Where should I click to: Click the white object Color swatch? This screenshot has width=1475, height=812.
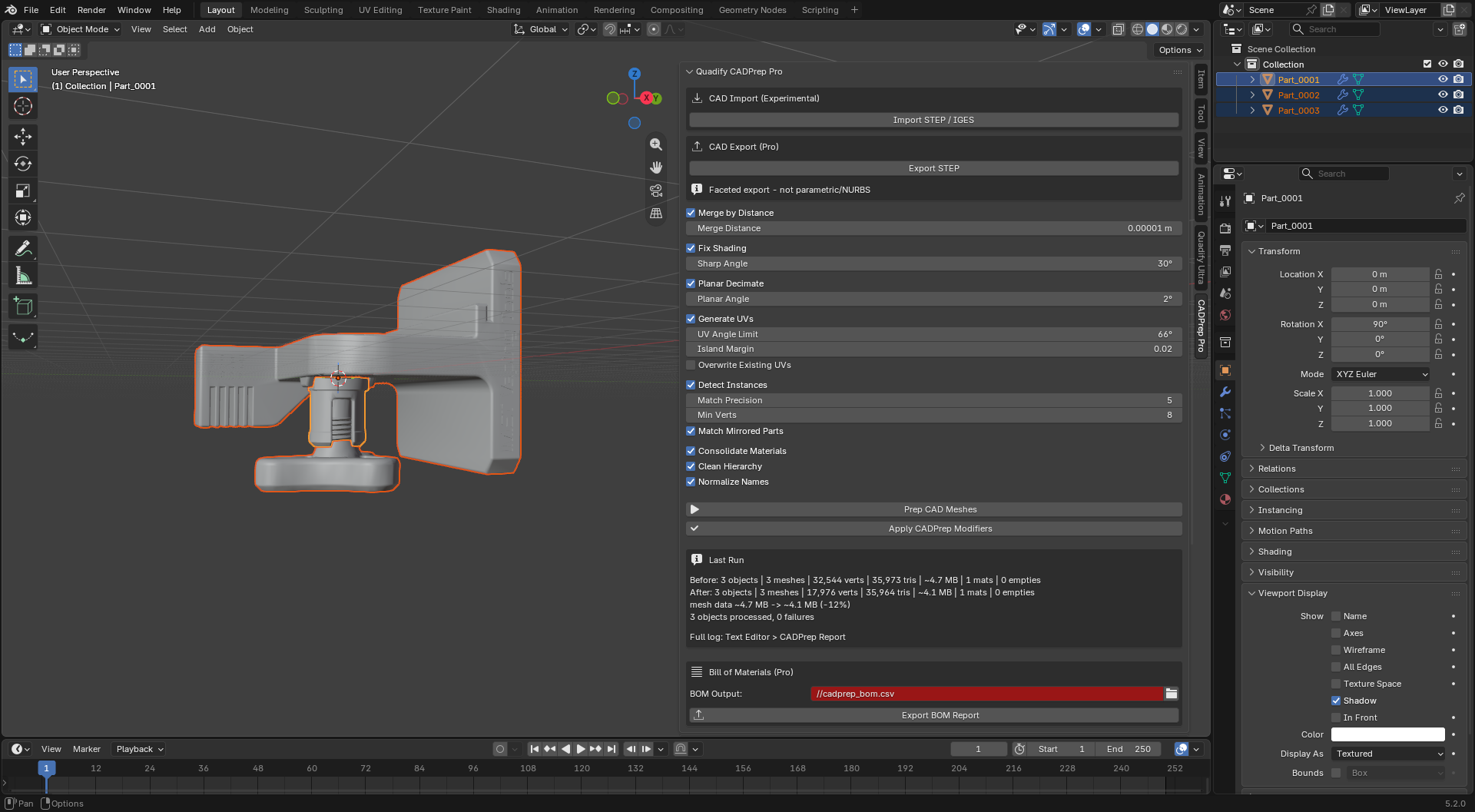click(1387, 734)
